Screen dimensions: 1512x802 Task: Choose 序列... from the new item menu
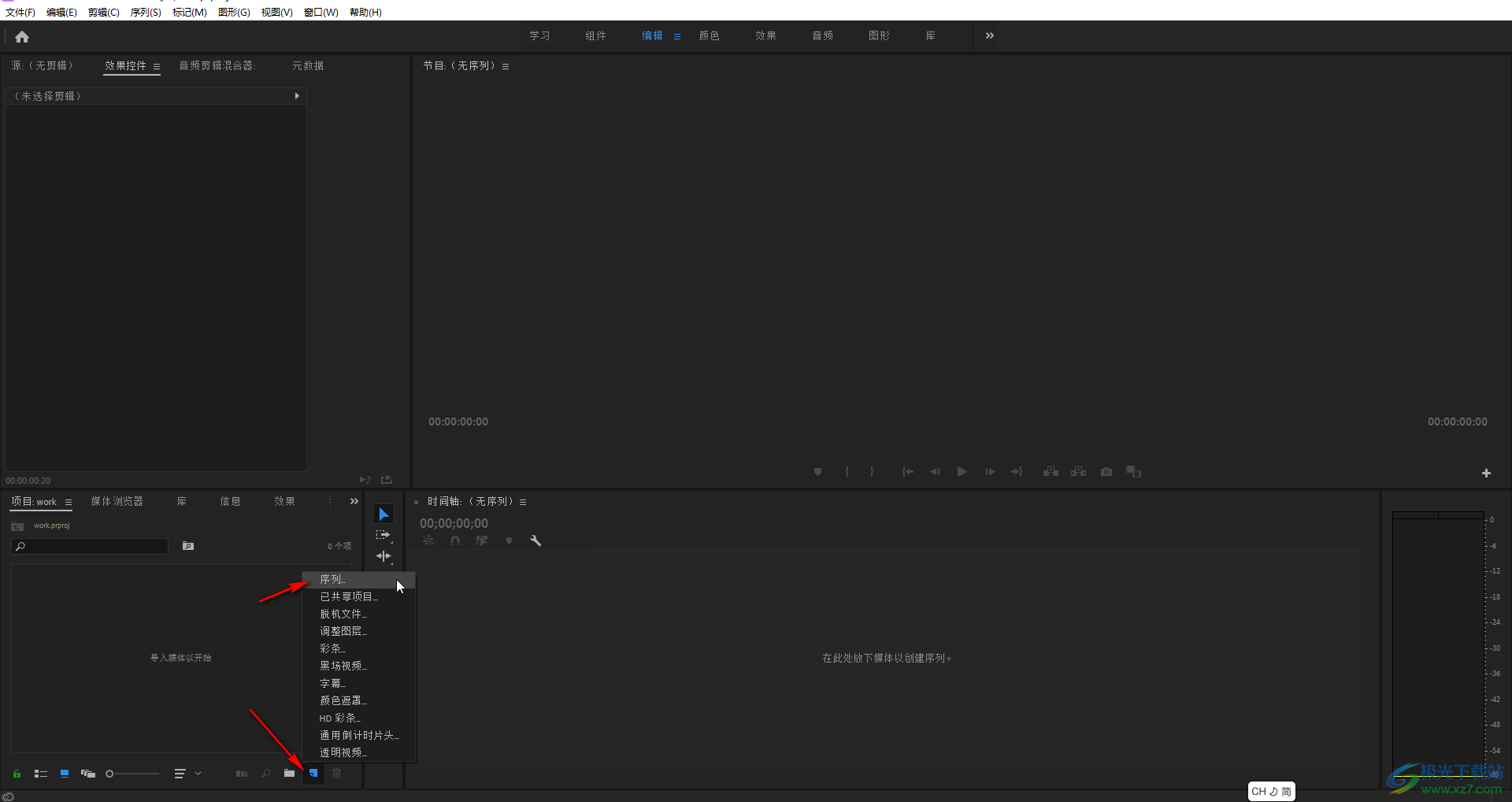(x=359, y=579)
